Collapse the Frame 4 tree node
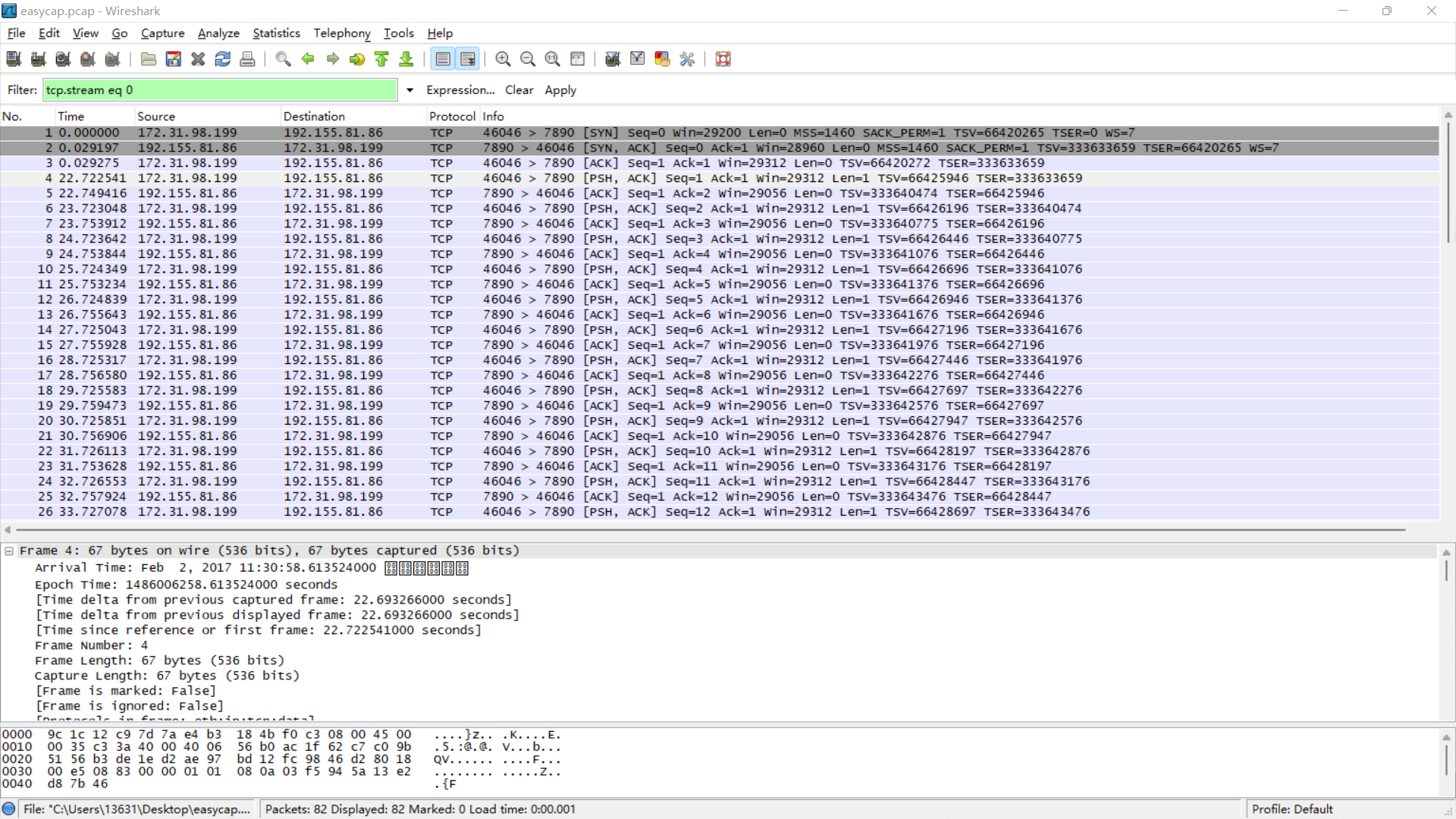The width and height of the screenshot is (1456, 819). coord(9,551)
